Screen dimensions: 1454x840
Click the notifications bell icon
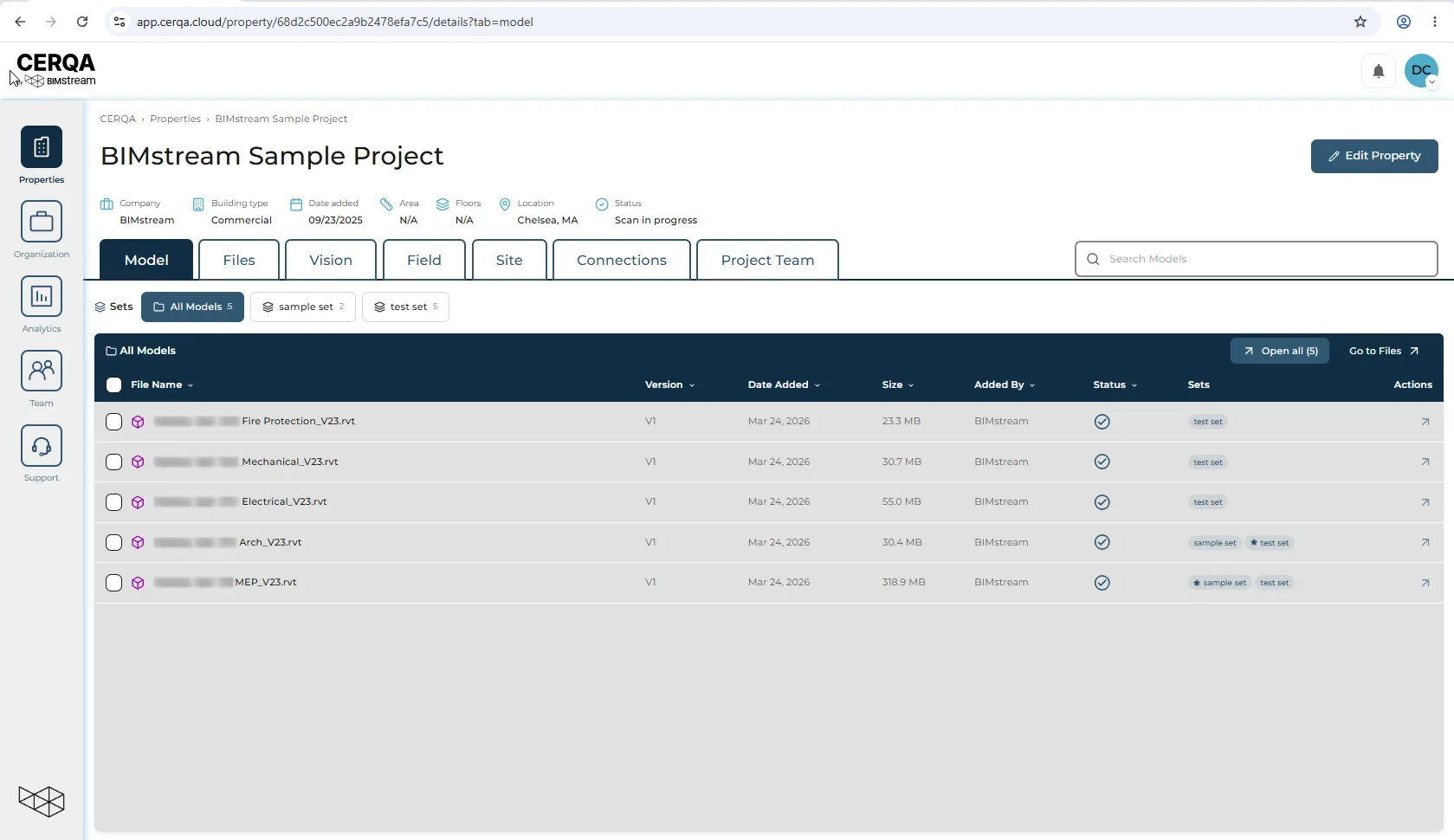1379,71
